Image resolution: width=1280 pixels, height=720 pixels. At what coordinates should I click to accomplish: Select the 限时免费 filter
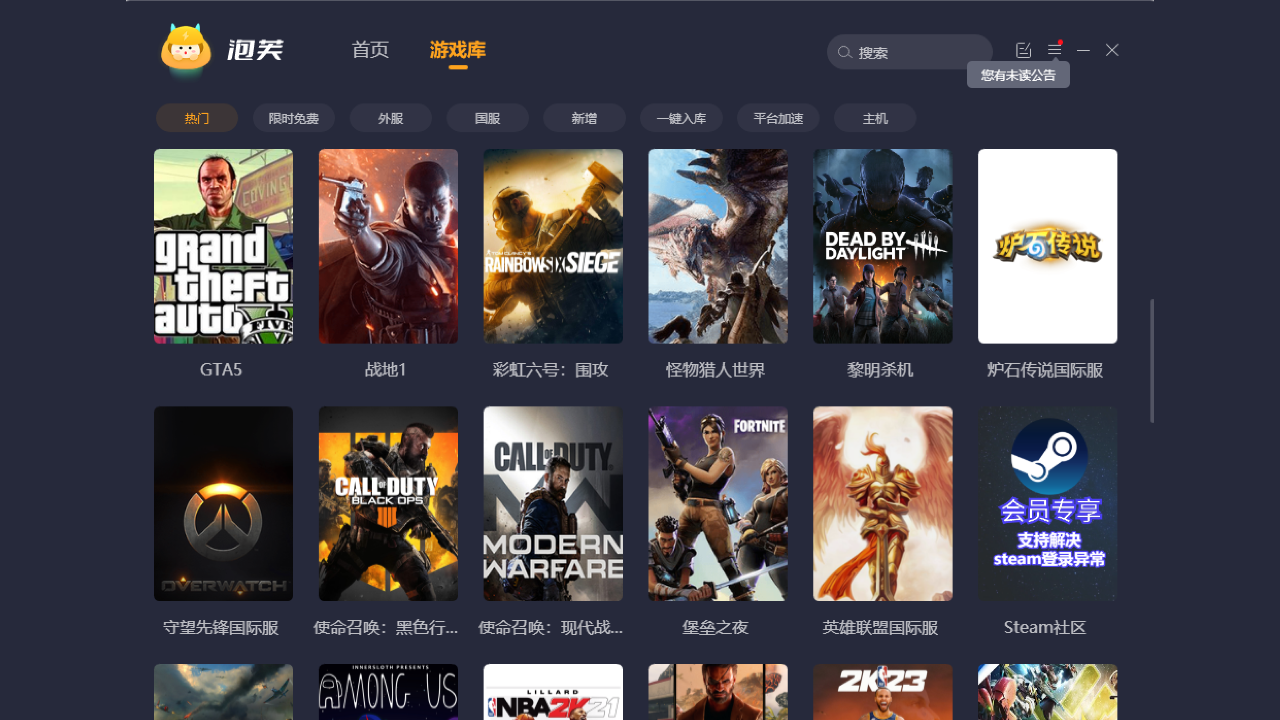coord(294,118)
